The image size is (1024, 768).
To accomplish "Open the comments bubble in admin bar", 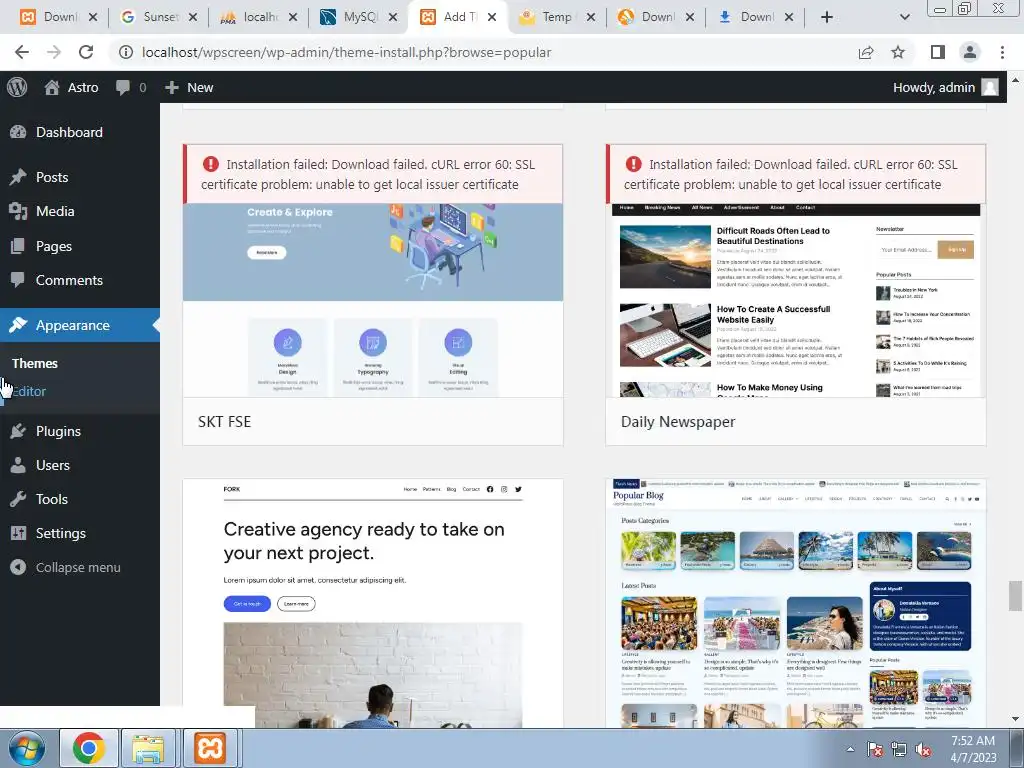I will click(131, 88).
